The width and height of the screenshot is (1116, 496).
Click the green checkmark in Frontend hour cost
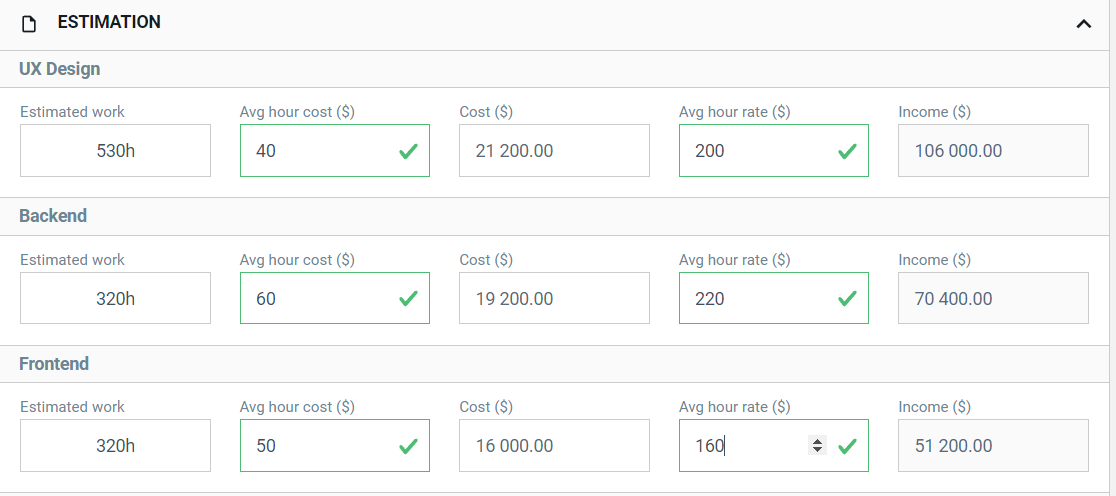408,446
